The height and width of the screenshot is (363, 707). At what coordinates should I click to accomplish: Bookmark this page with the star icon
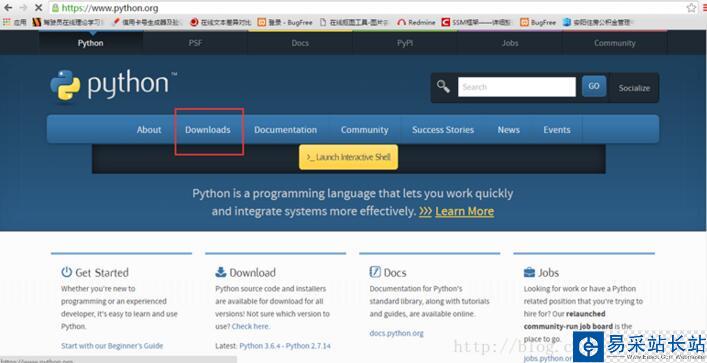pyautogui.click(x=691, y=8)
